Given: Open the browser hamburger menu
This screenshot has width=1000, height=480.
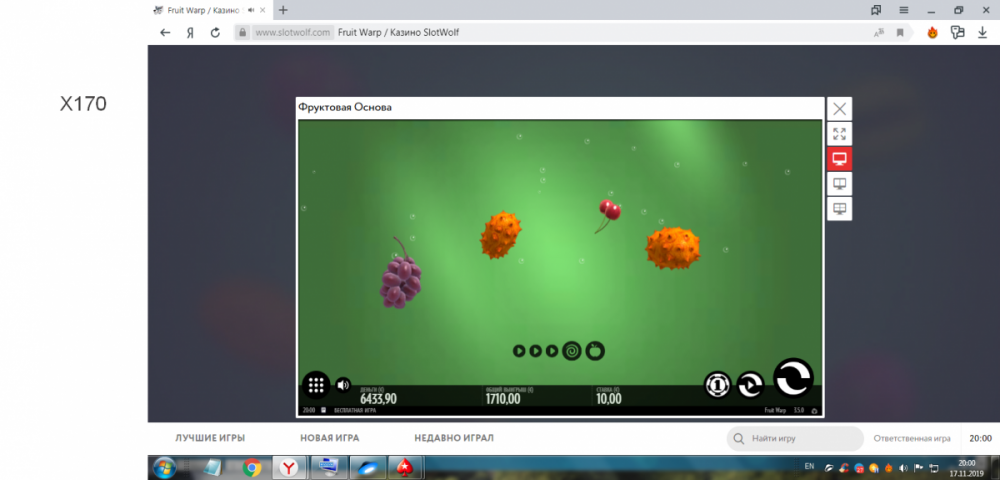Looking at the screenshot, I should click(904, 10).
